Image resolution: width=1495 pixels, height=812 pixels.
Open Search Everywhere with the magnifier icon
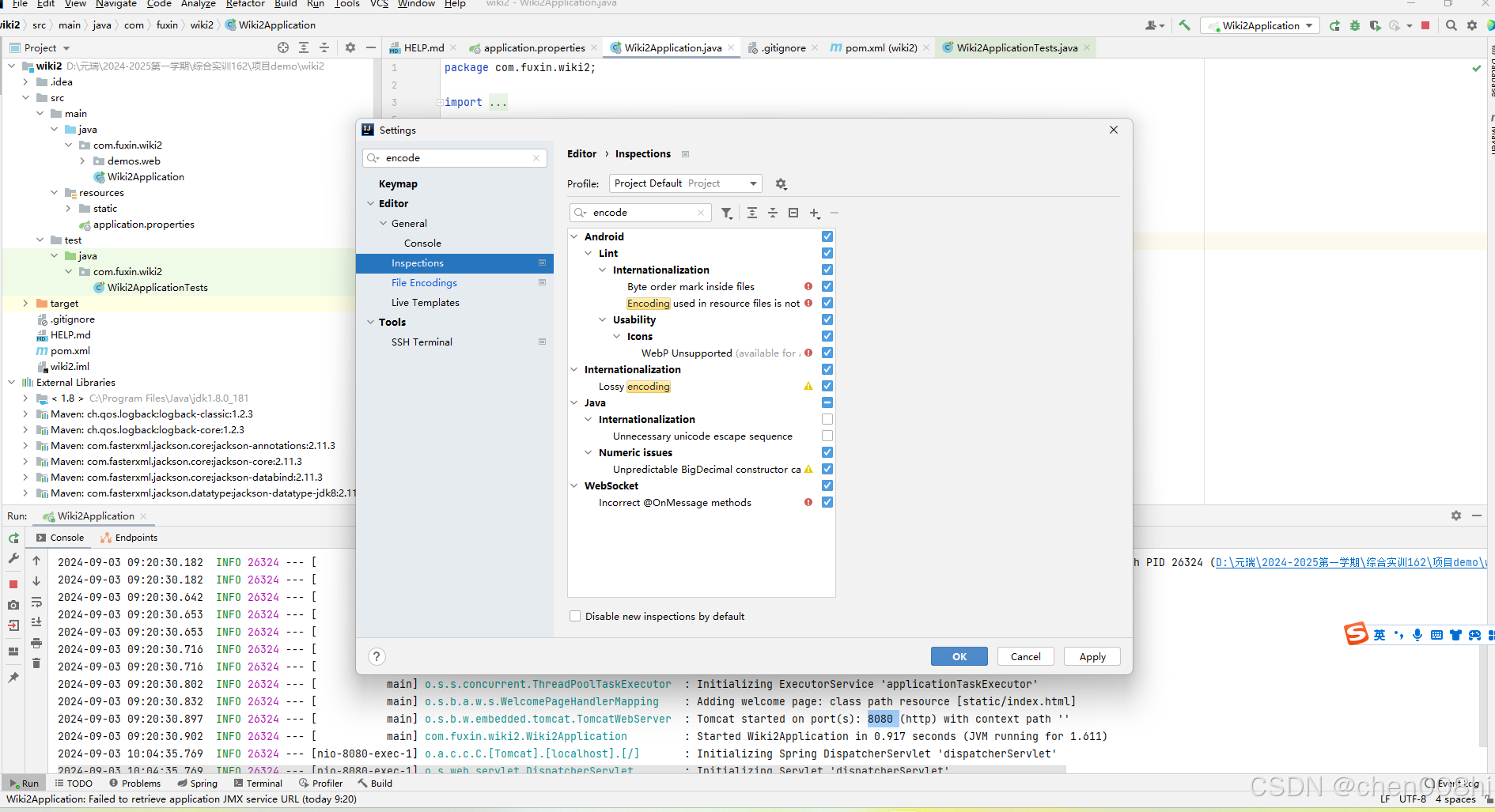pos(1451,25)
